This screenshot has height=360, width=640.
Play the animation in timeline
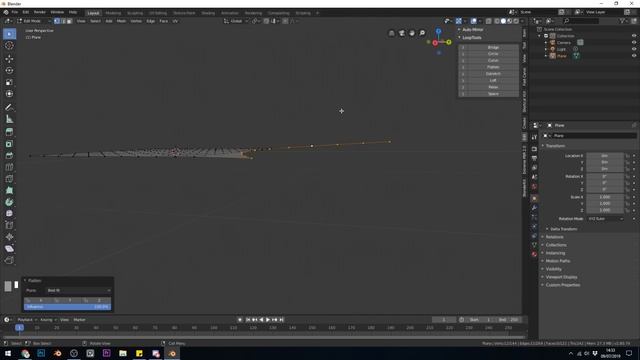268,320
